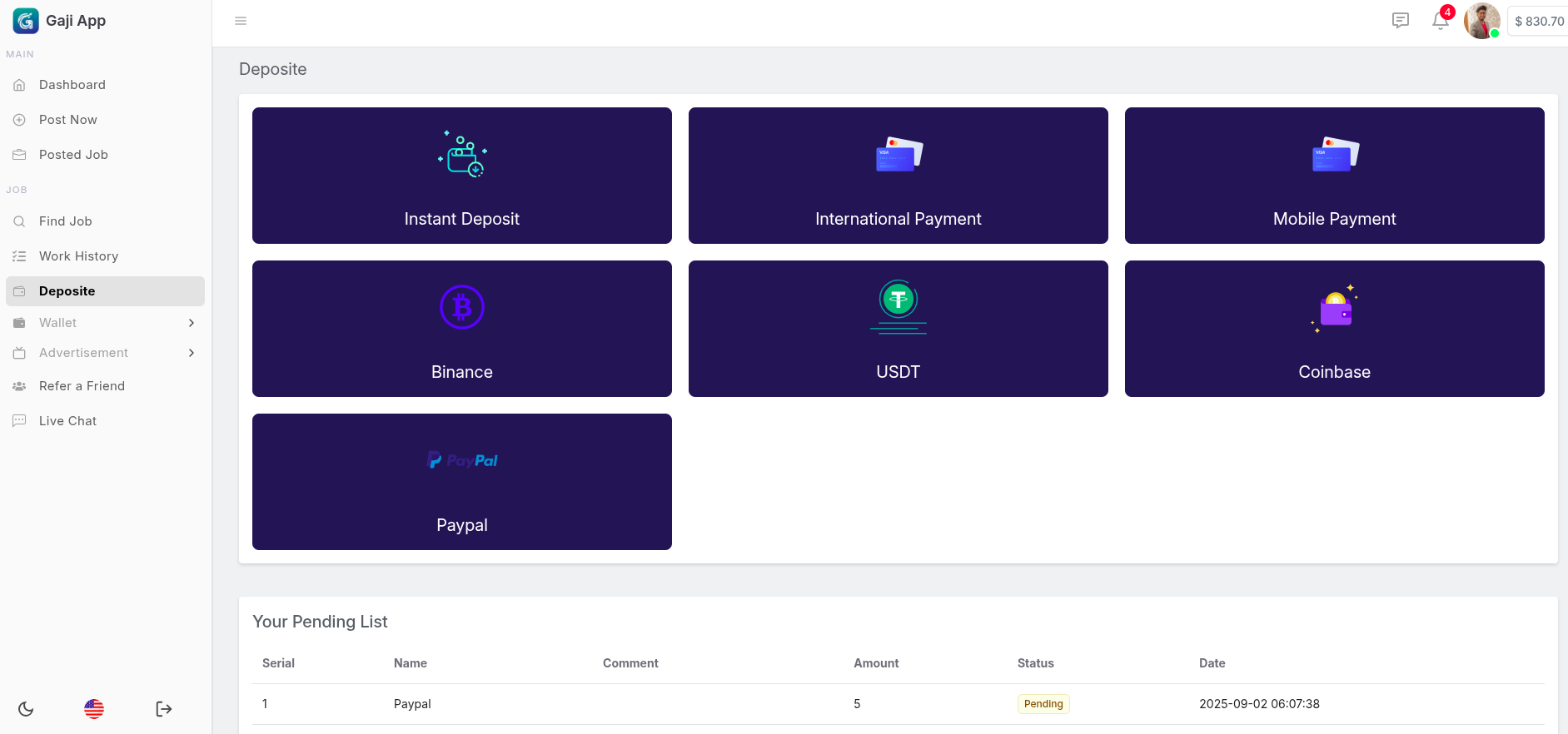Choose the Instant Deposit card
1568x734 pixels.
[x=462, y=176]
